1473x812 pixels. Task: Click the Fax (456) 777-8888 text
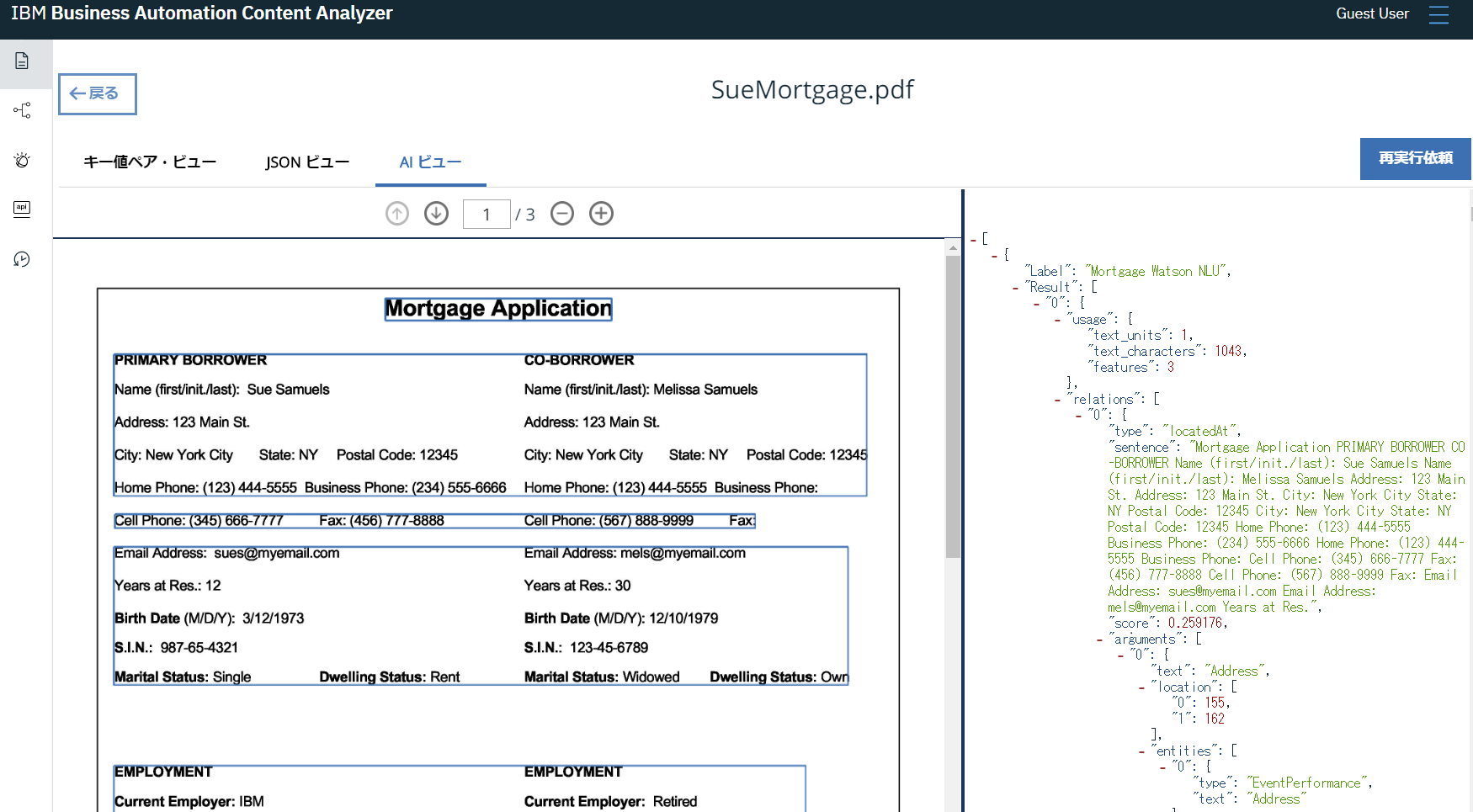381,521
